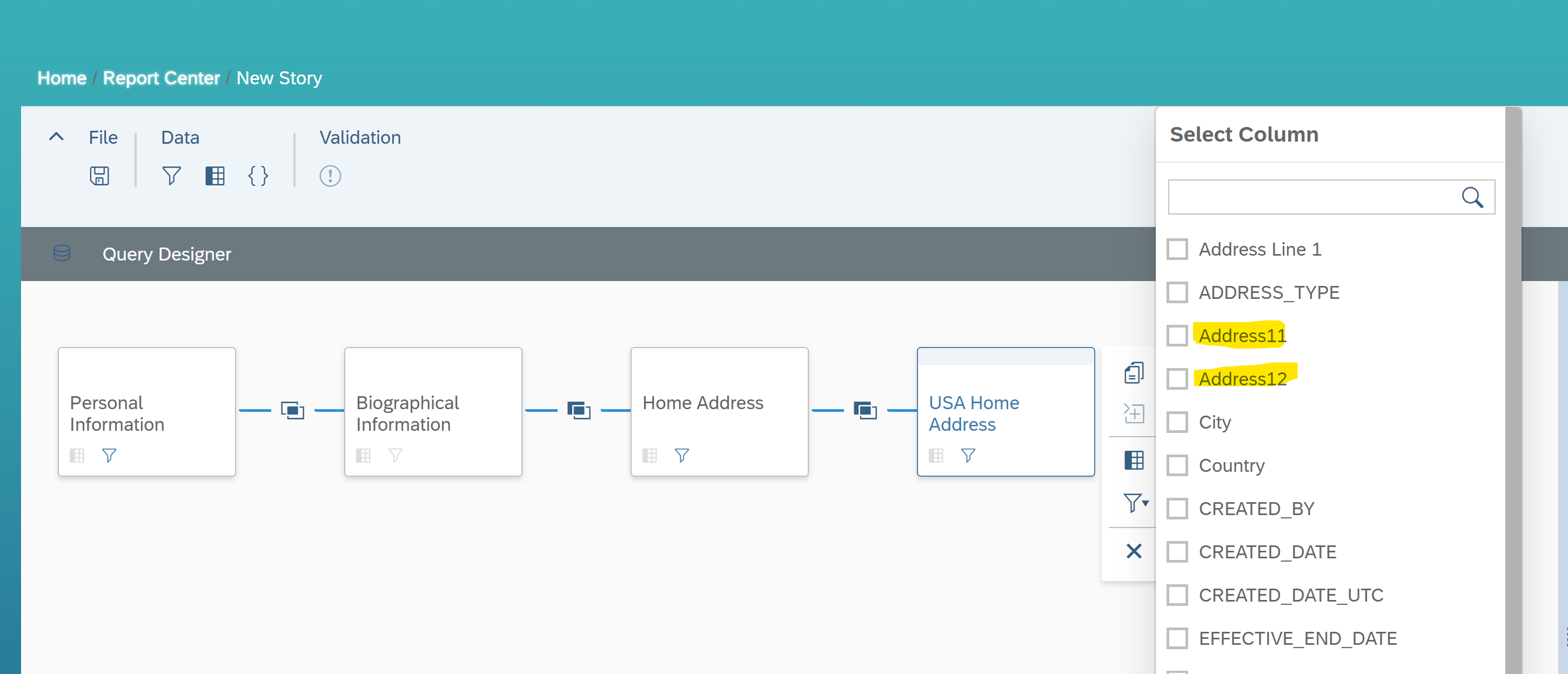Click the Validation exclamation icon
Image resolution: width=1568 pixels, height=674 pixels.
[x=330, y=176]
